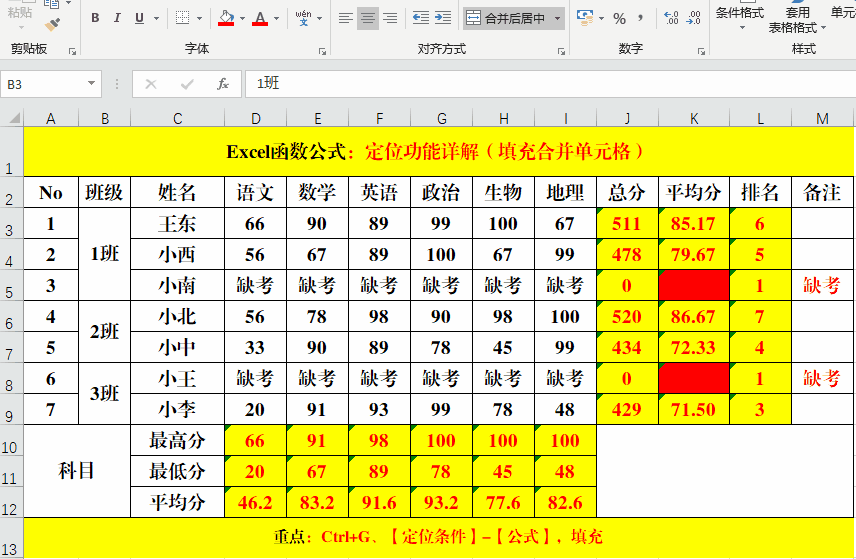Select the merged cell containing 2班
Image resolution: width=856 pixels, height=559 pixels.
coord(104,331)
